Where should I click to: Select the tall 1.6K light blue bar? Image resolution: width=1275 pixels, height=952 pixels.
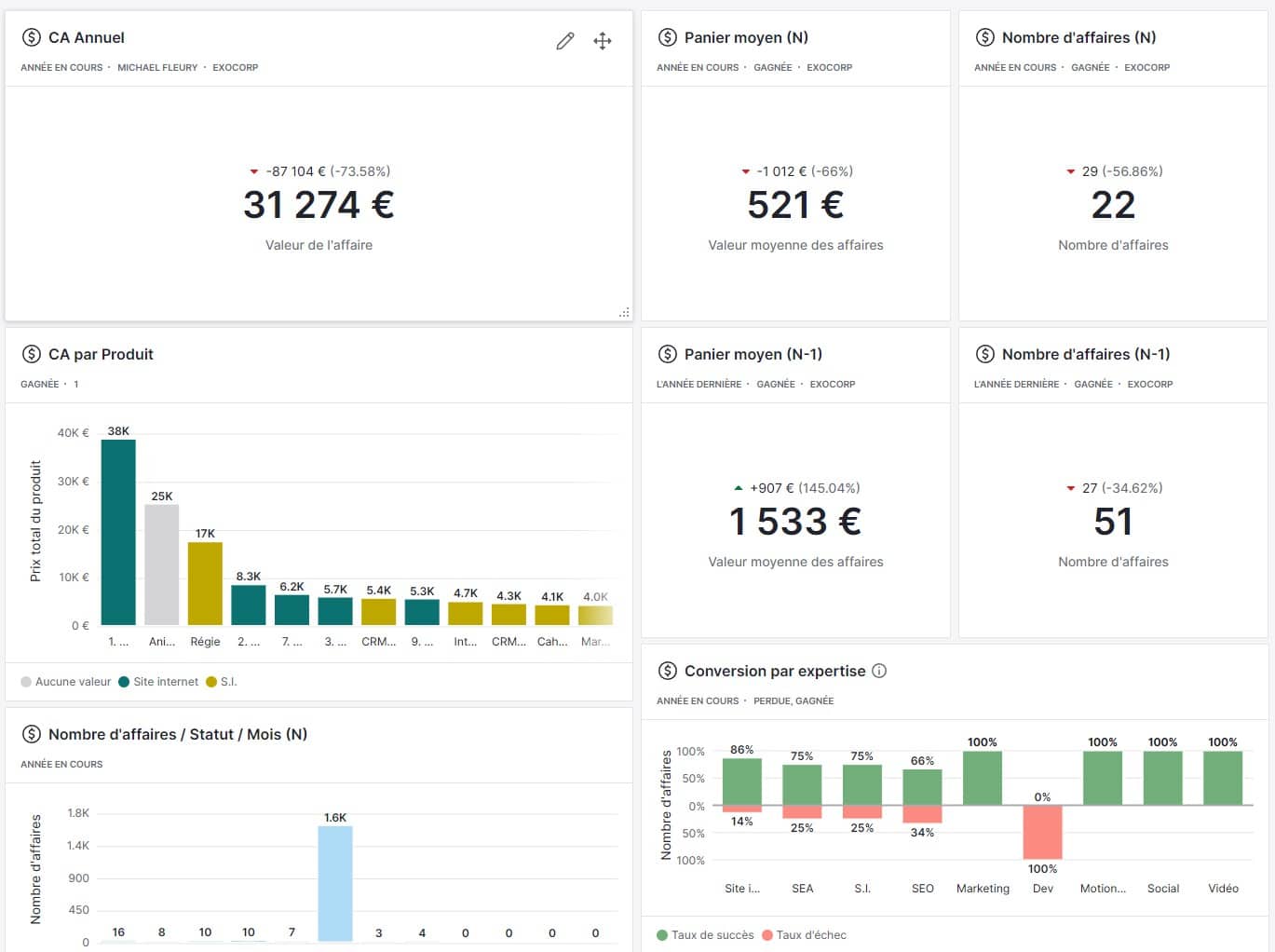(x=335, y=883)
